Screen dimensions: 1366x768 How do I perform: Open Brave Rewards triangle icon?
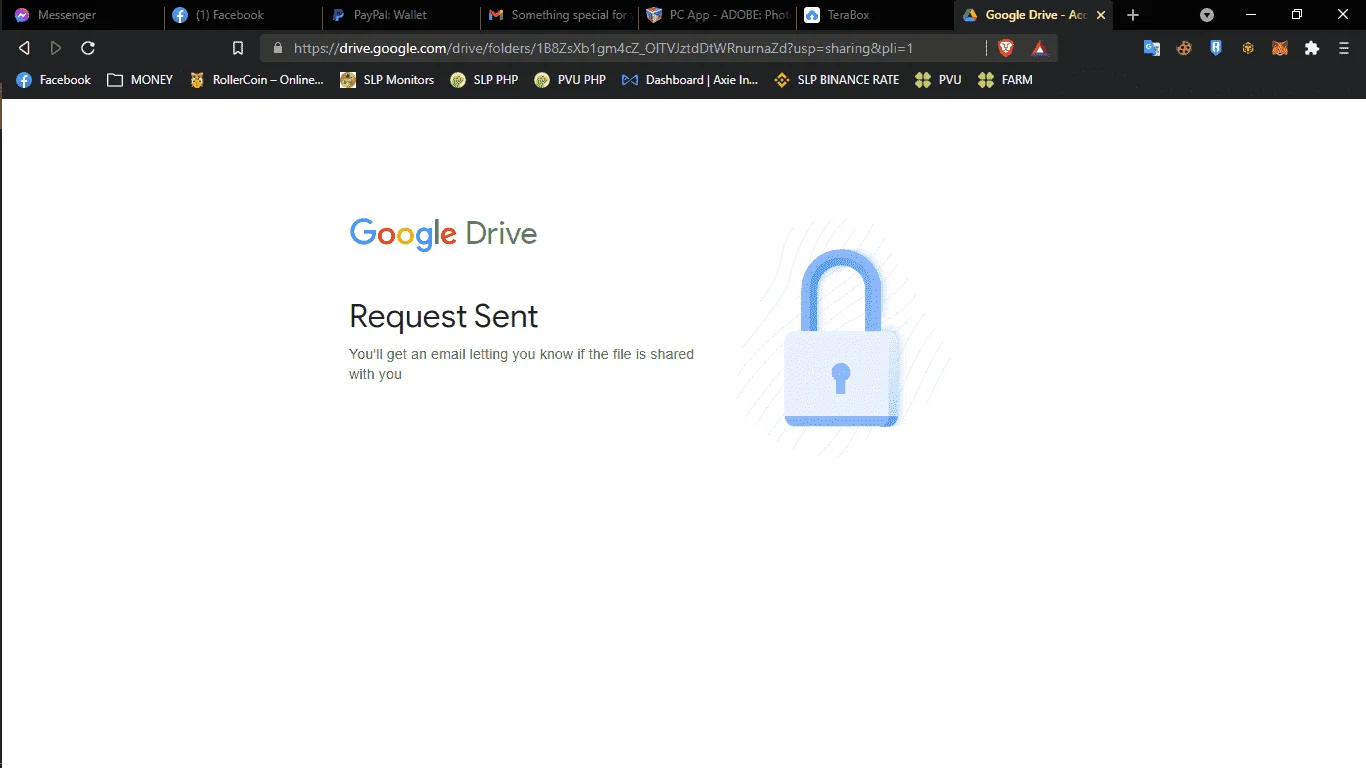click(x=1040, y=48)
